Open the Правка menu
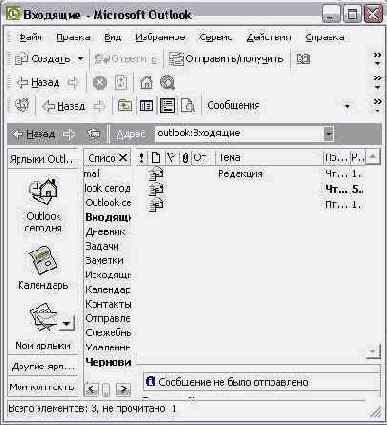The height and width of the screenshot is (425, 387). coord(73,37)
